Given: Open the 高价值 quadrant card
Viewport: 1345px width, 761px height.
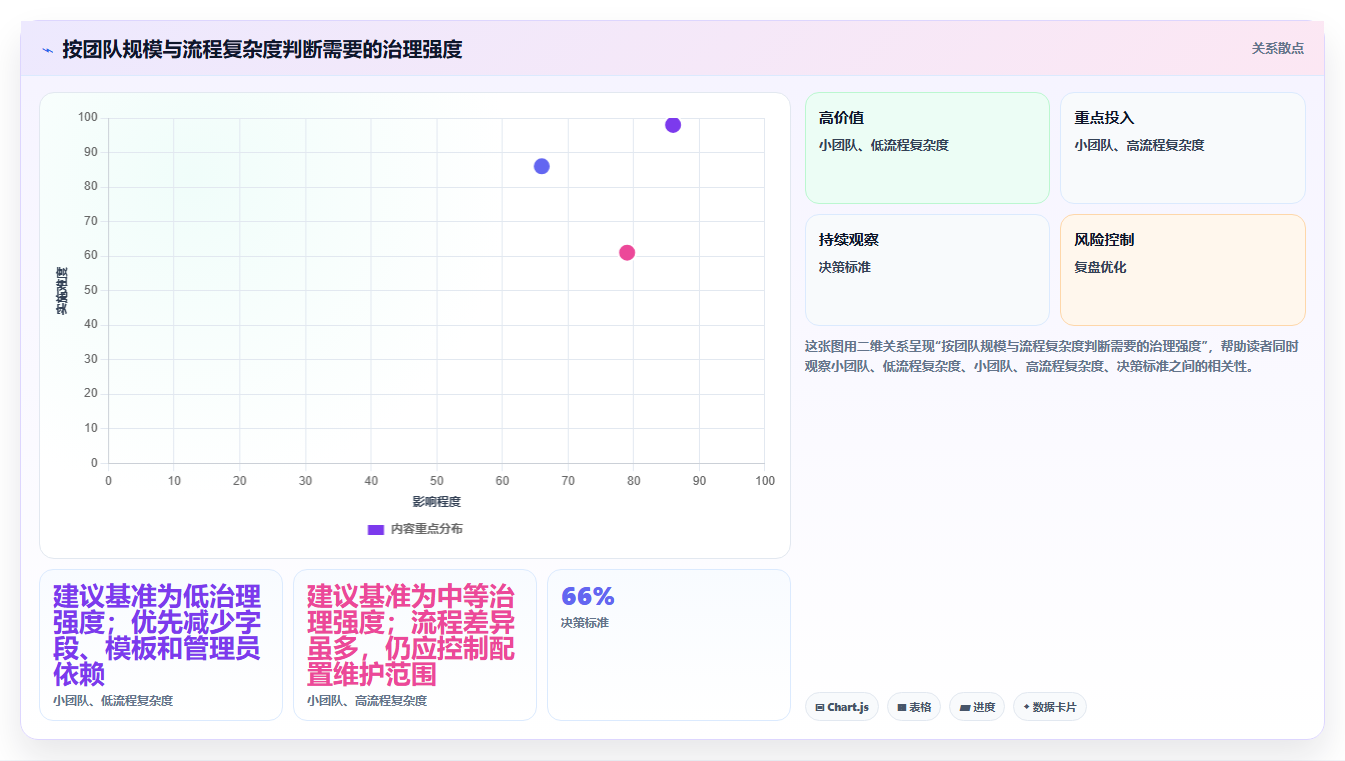Looking at the screenshot, I should (927, 148).
